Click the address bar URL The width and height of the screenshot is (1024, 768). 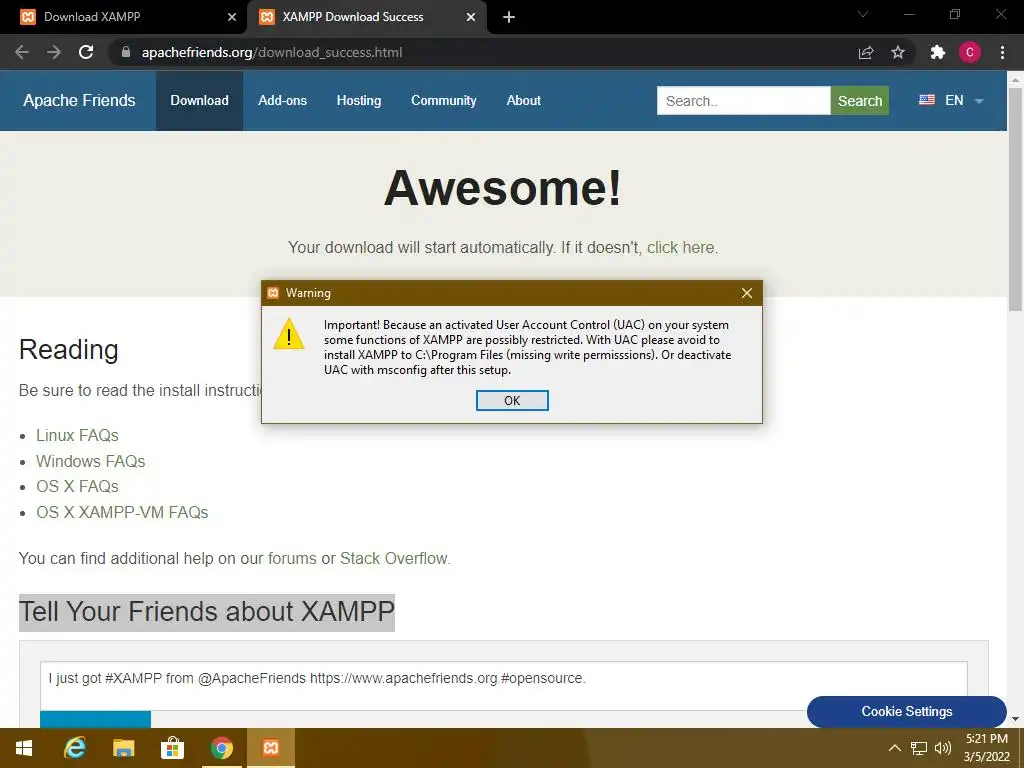[x=272, y=52]
